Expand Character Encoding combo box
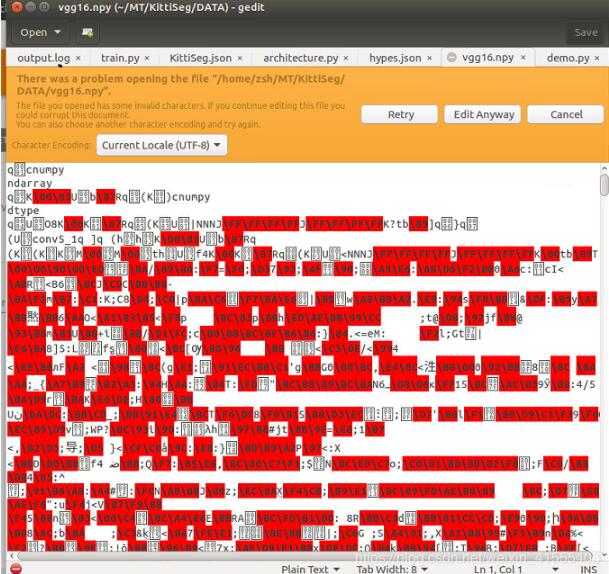The image size is (609, 574). (x=162, y=145)
